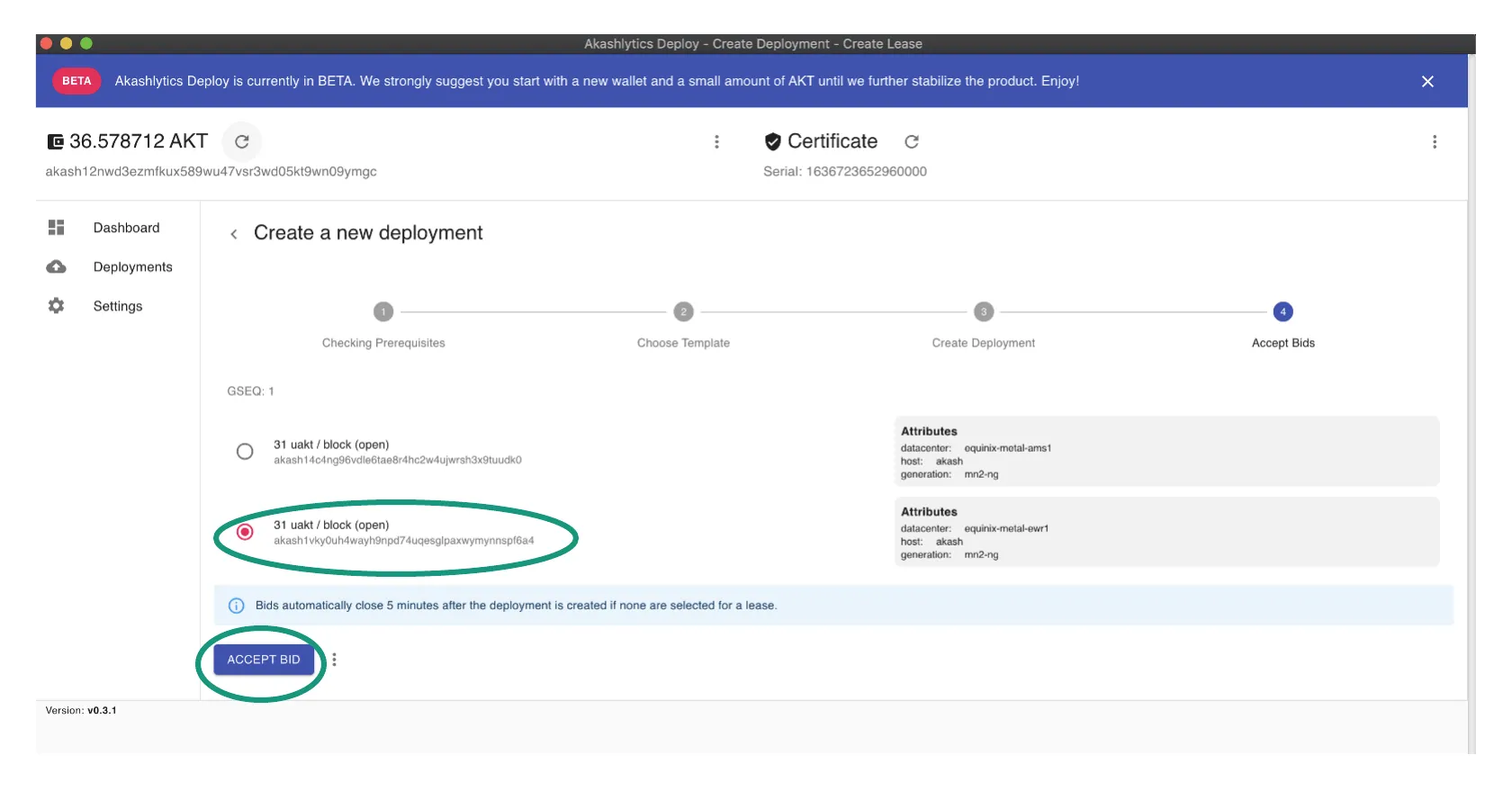Click the akash wallet address text
Screen dimensions: 1512x791
click(x=211, y=172)
